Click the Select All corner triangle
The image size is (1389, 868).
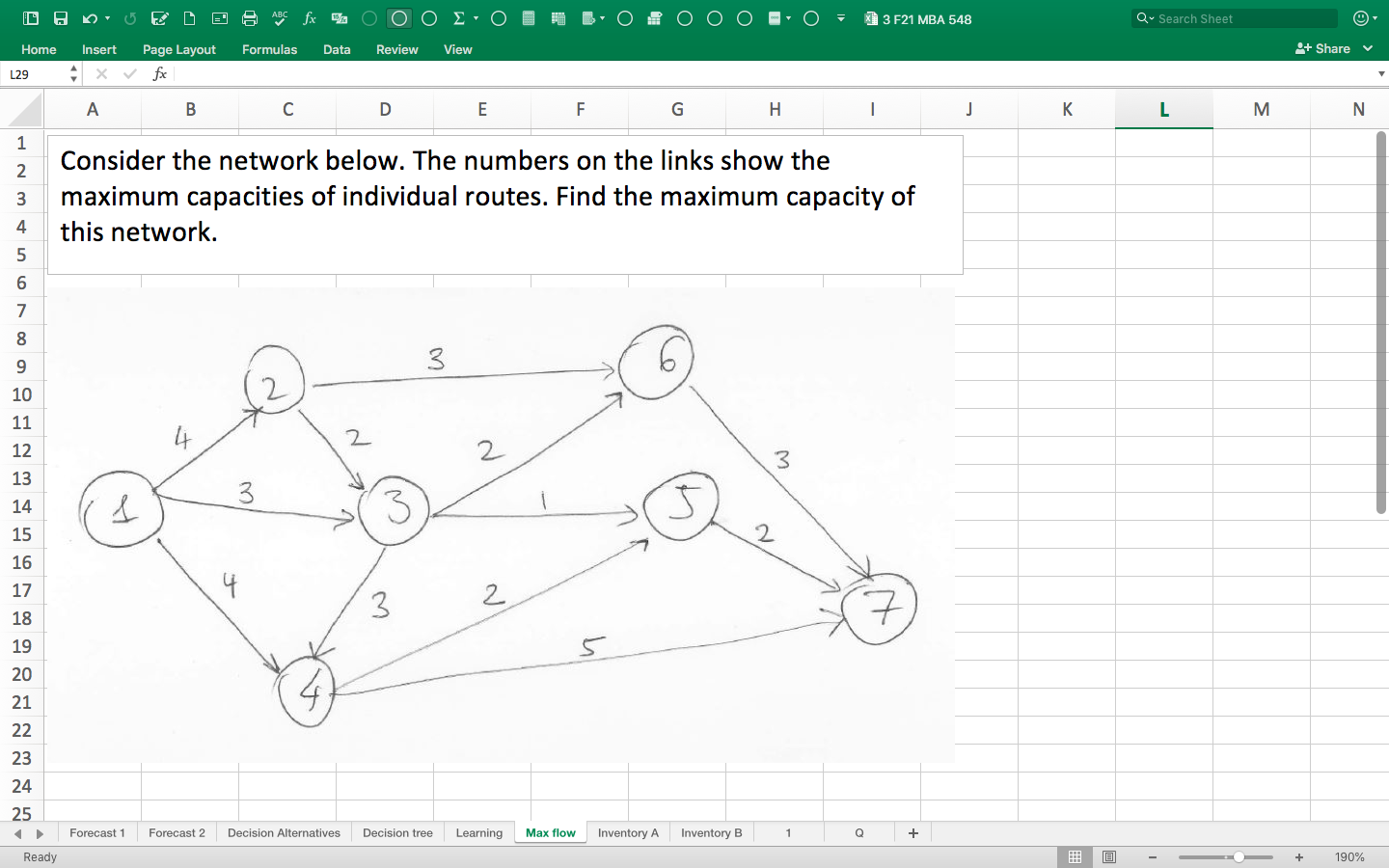click(x=24, y=110)
